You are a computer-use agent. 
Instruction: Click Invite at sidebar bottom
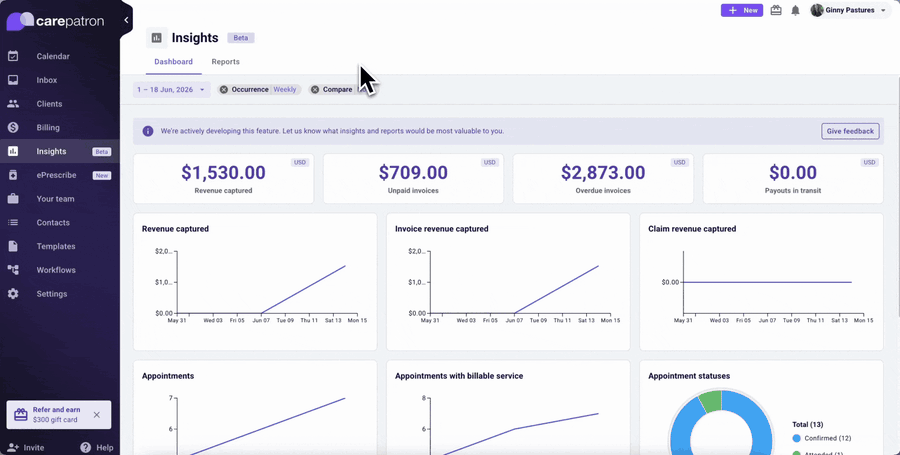tap(26, 448)
